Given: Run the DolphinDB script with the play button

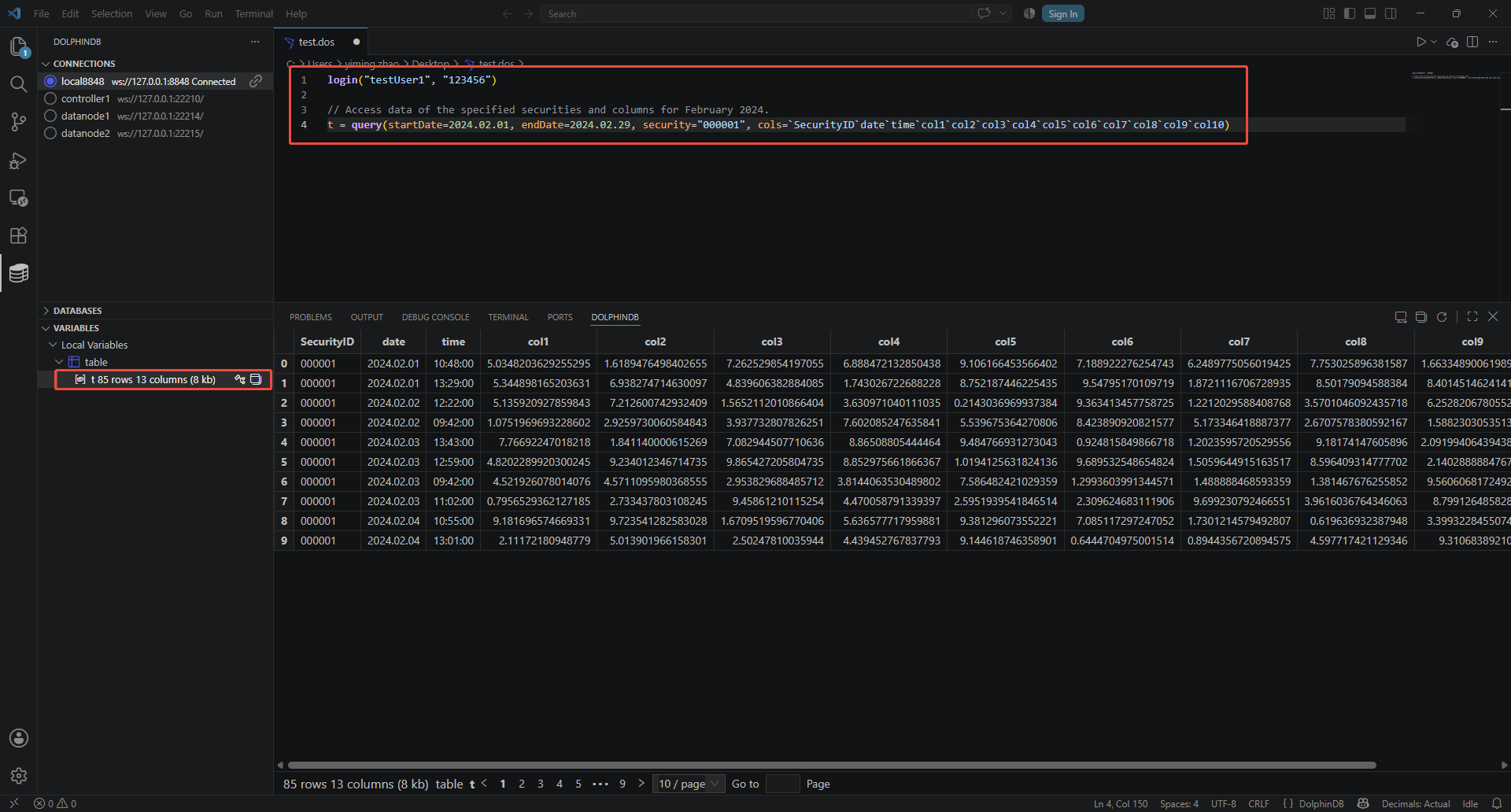Looking at the screenshot, I should pos(1421,42).
